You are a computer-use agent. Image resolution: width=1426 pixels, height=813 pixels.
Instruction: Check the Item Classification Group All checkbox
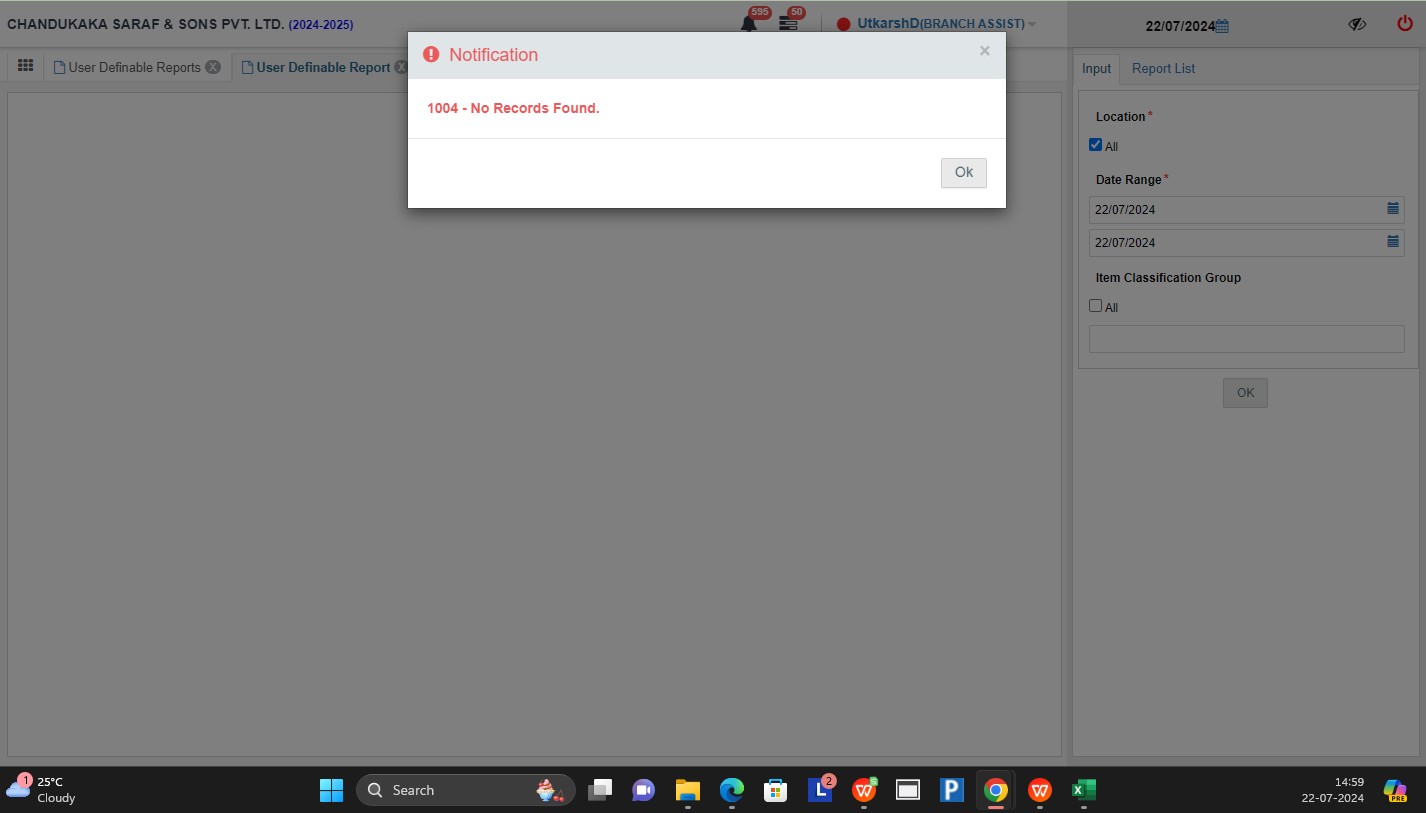pos(1095,306)
